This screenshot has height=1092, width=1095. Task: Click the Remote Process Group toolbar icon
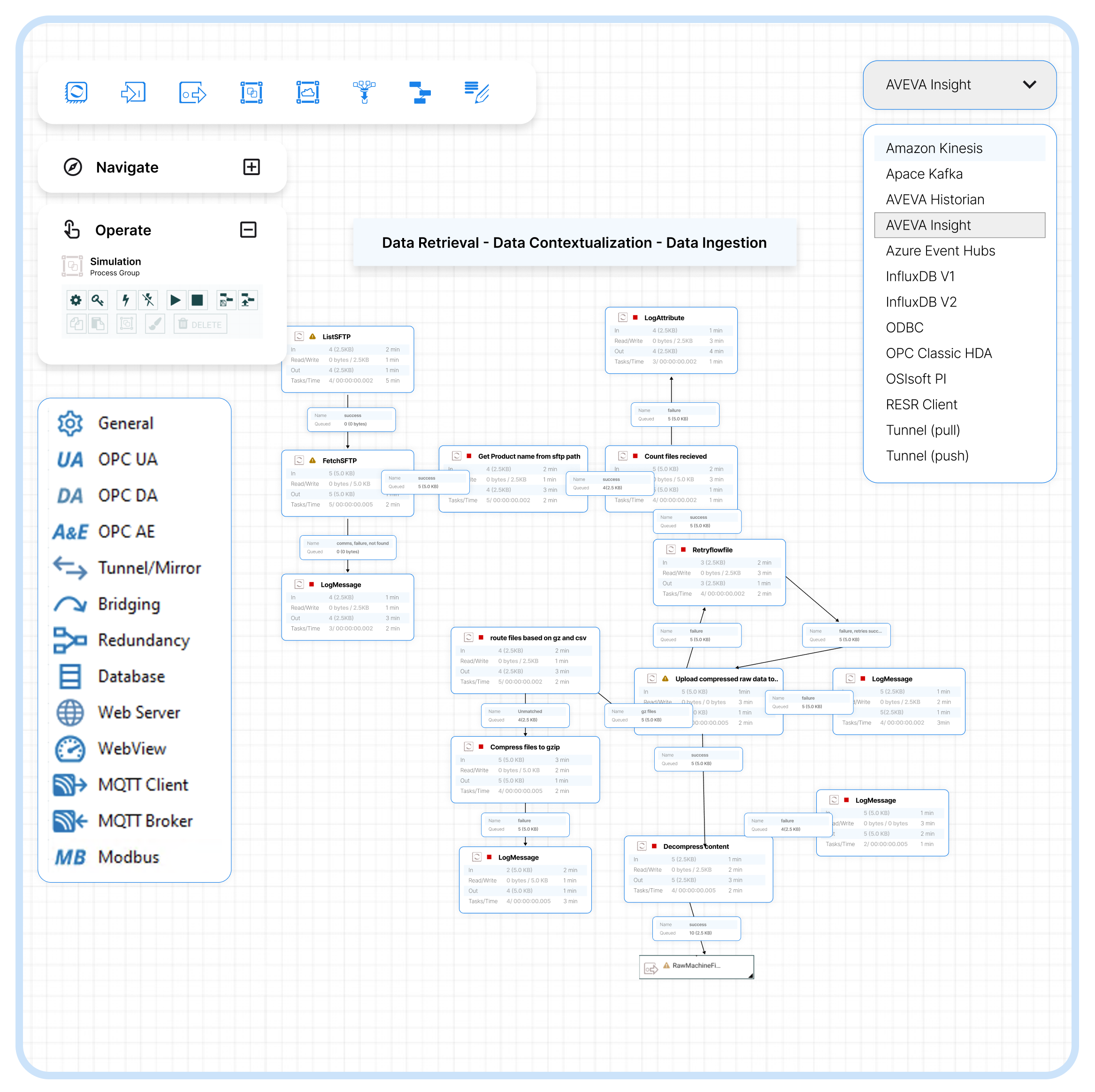pos(308,92)
